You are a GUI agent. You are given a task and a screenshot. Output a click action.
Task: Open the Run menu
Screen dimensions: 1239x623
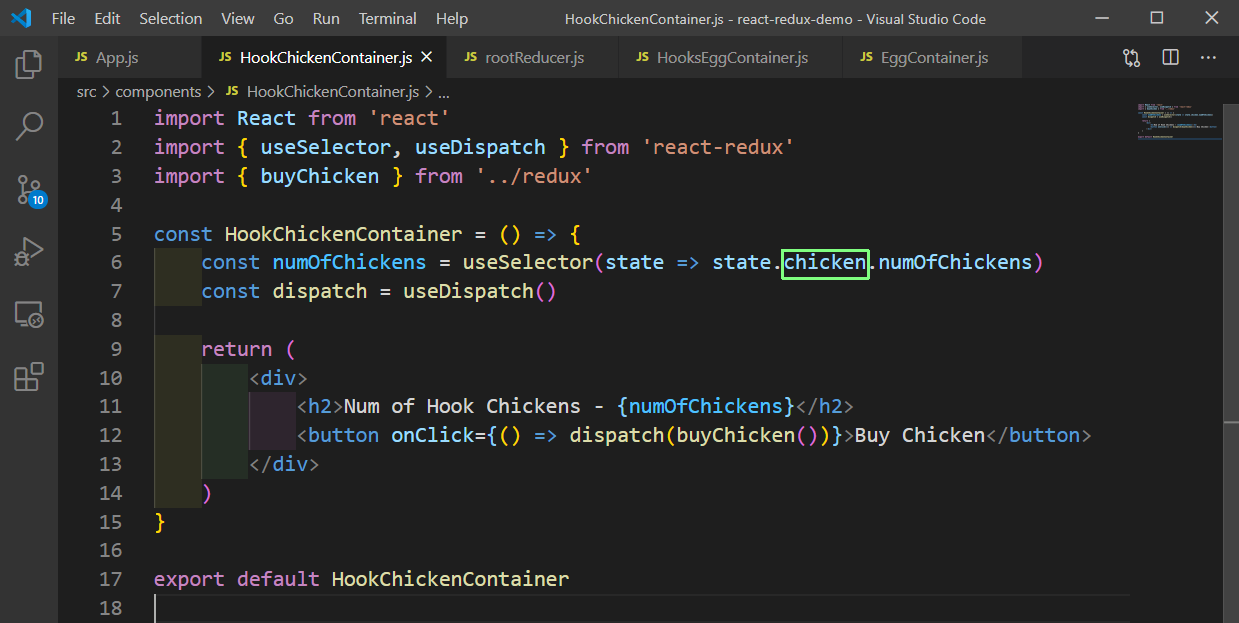point(326,18)
